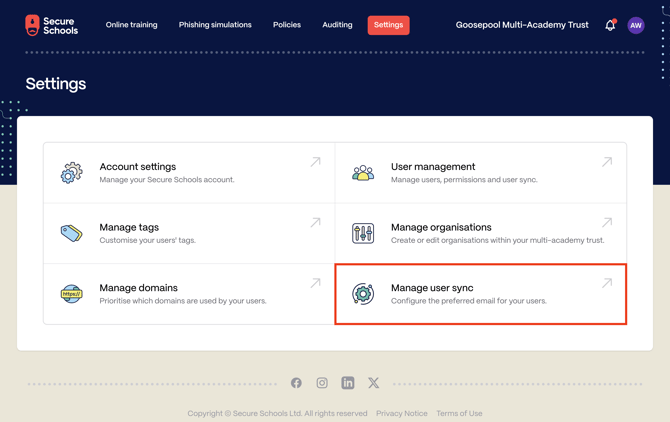670x422 pixels.
Task: Click the Manage organisations sliders icon
Action: (x=363, y=233)
